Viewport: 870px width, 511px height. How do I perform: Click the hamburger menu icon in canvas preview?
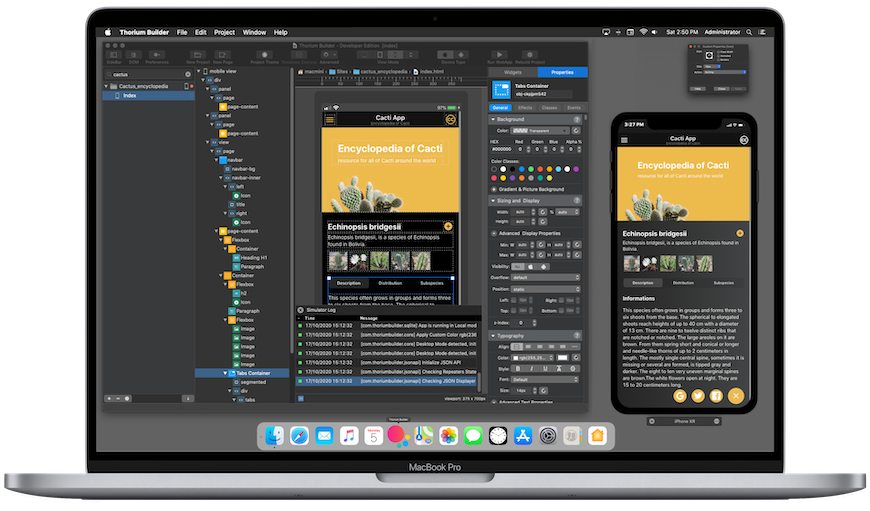(330, 119)
